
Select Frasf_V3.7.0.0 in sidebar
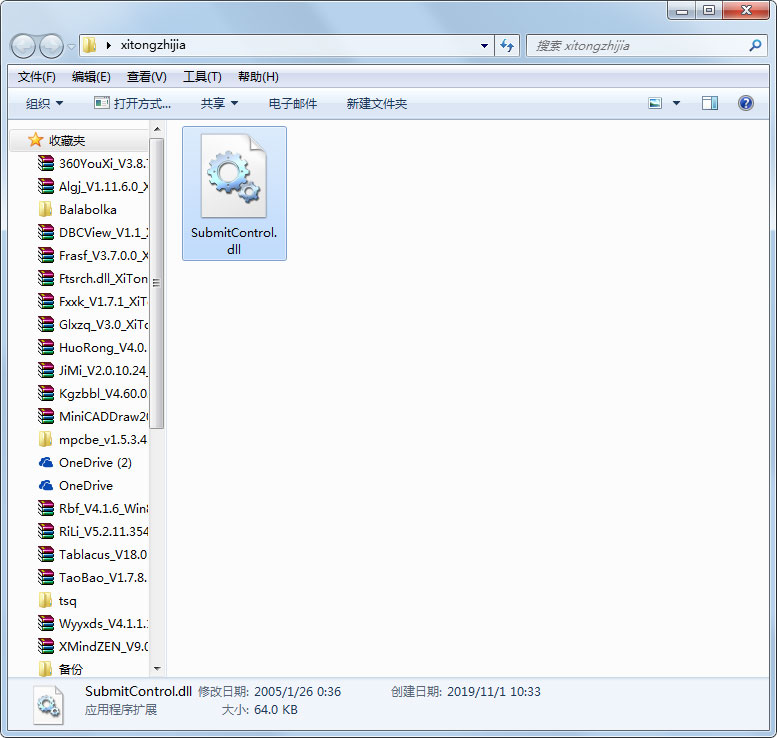point(93,256)
